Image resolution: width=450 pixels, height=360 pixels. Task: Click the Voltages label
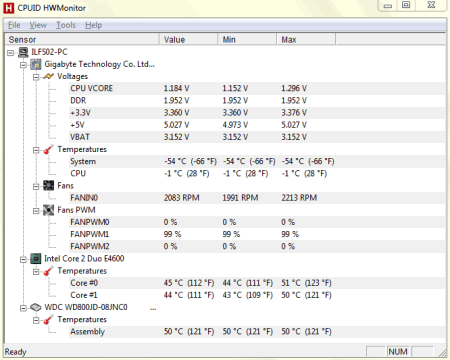[72, 77]
